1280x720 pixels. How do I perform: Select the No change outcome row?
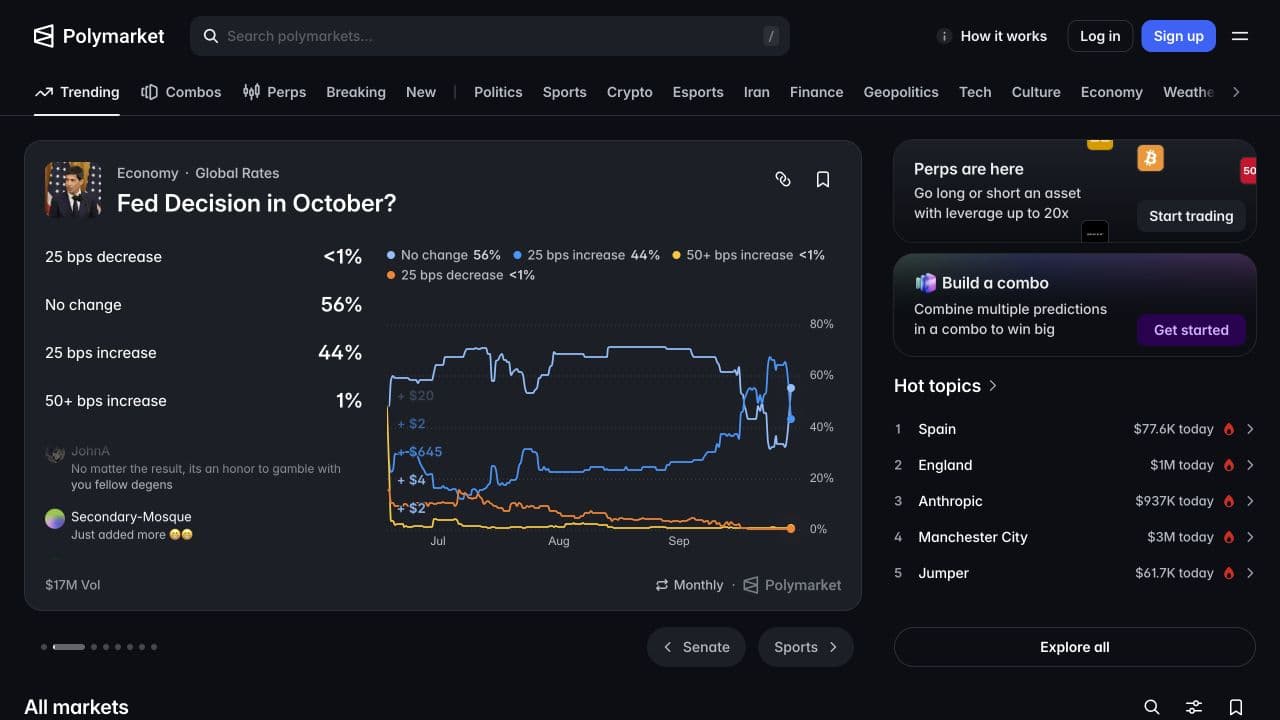pos(203,305)
